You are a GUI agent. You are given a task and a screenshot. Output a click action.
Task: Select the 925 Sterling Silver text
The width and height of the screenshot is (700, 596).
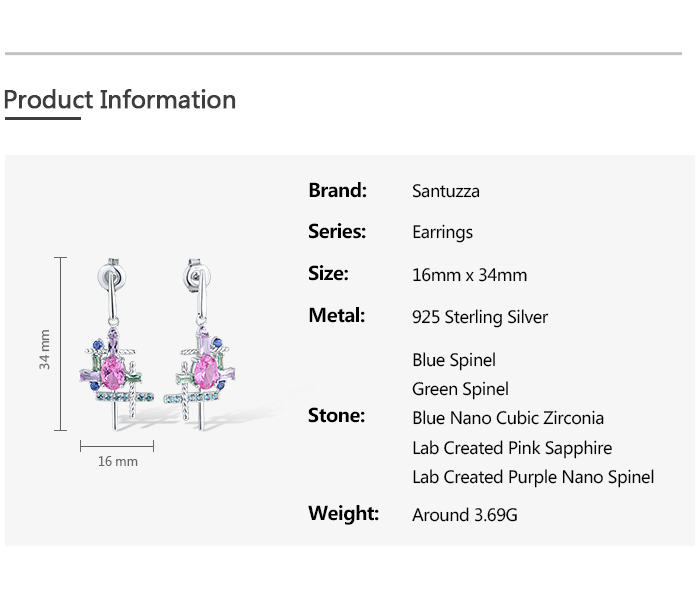click(x=480, y=317)
